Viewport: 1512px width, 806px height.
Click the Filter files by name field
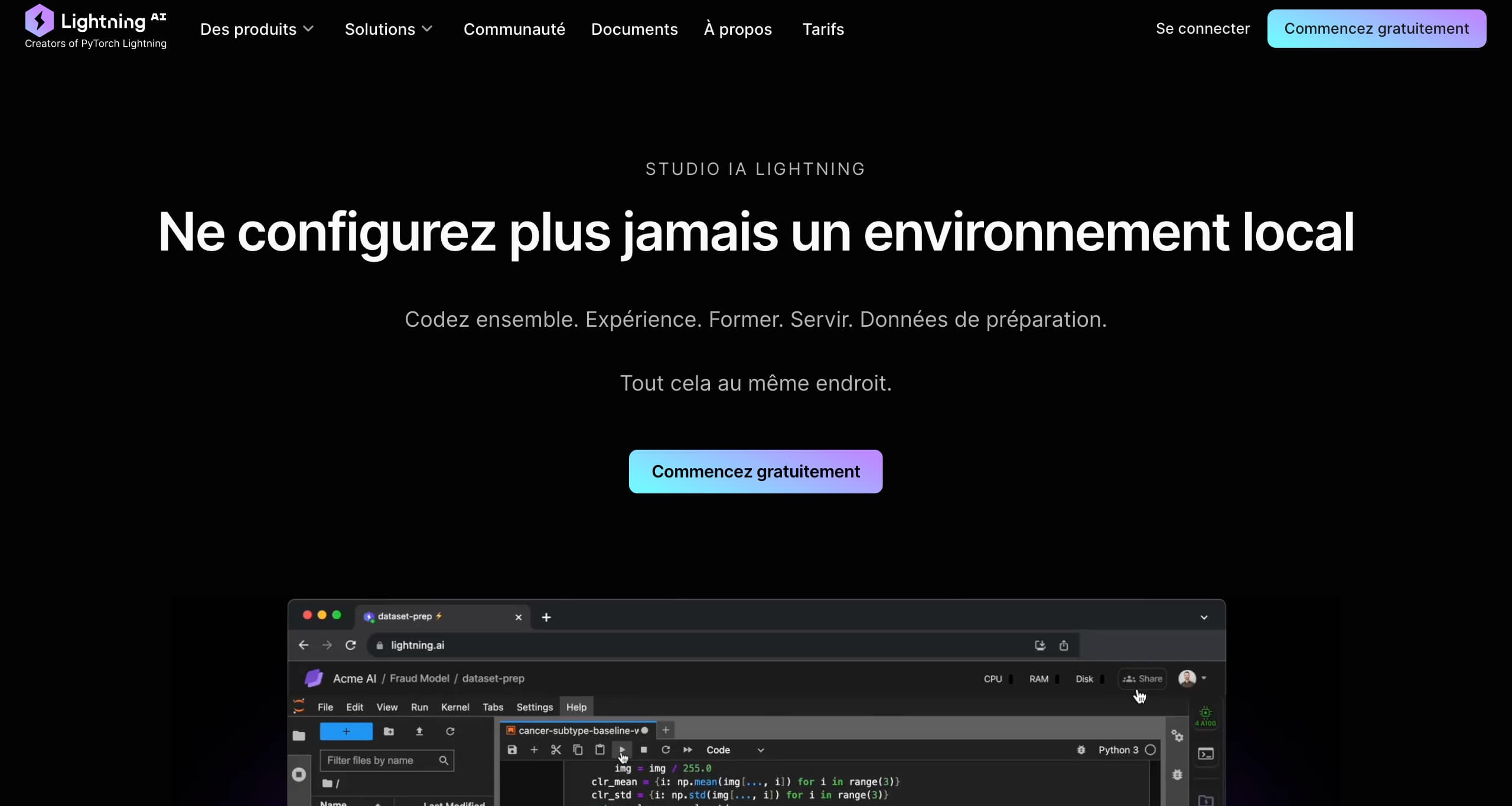pyautogui.click(x=387, y=760)
